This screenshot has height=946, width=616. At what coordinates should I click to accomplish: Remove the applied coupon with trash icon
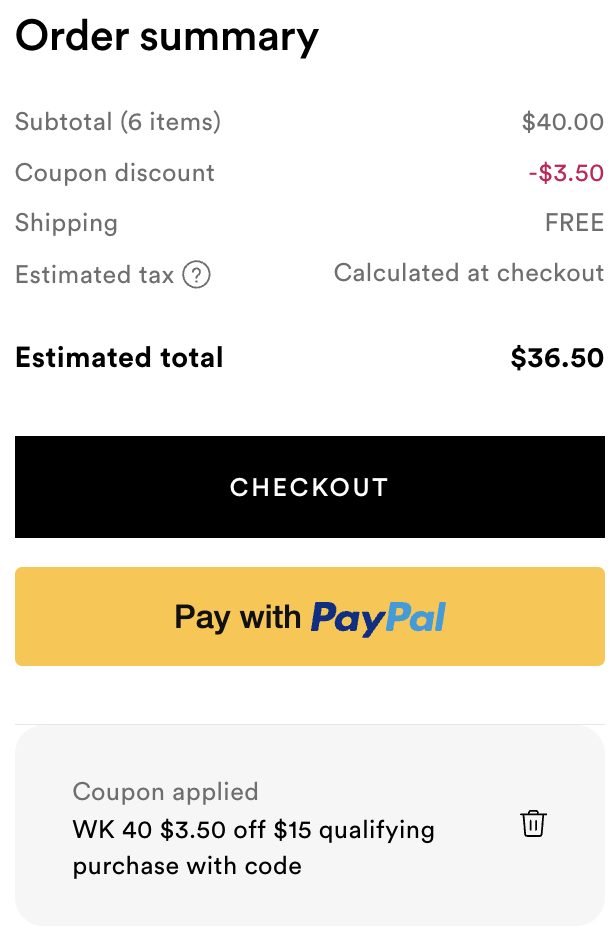(533, 824)
